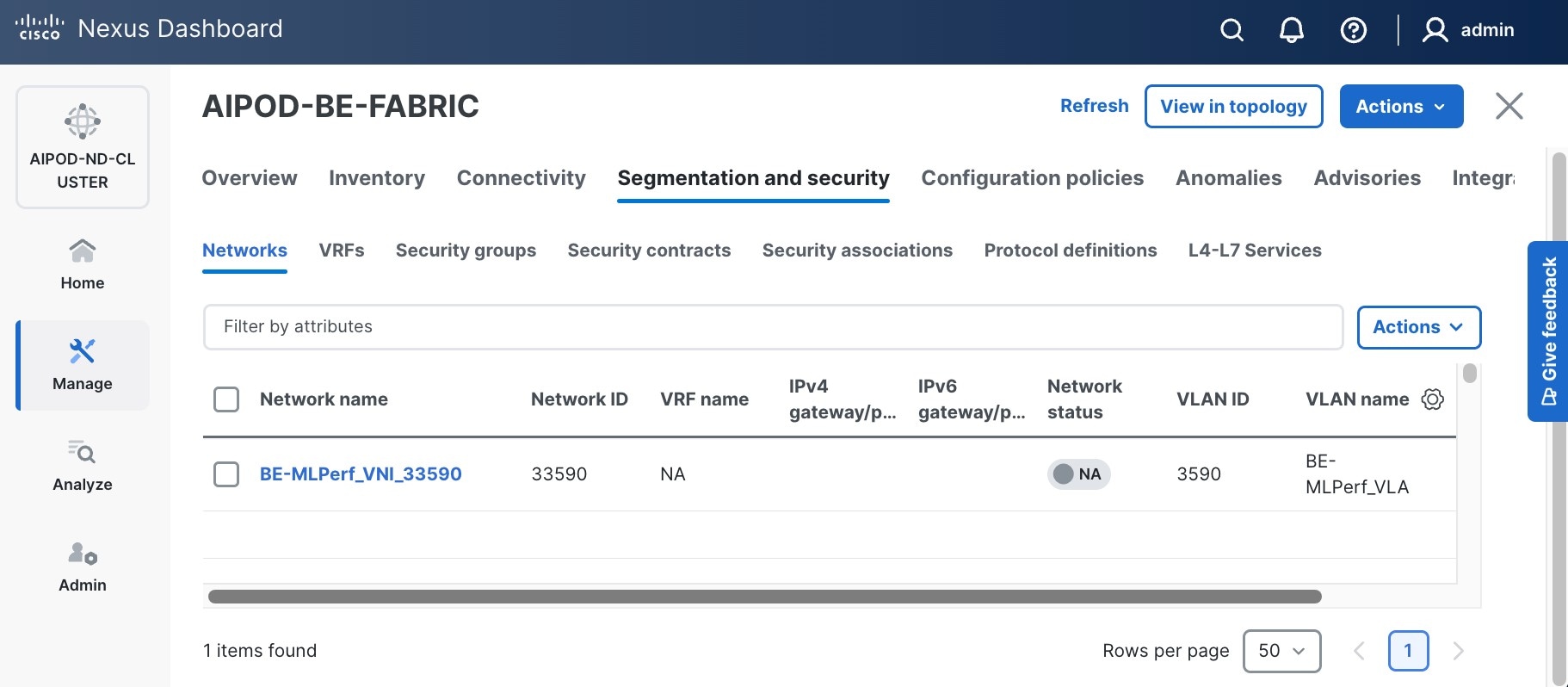Select all networks header checkbox
Screen dimensions: 1568x687
[x=226, y=399]
